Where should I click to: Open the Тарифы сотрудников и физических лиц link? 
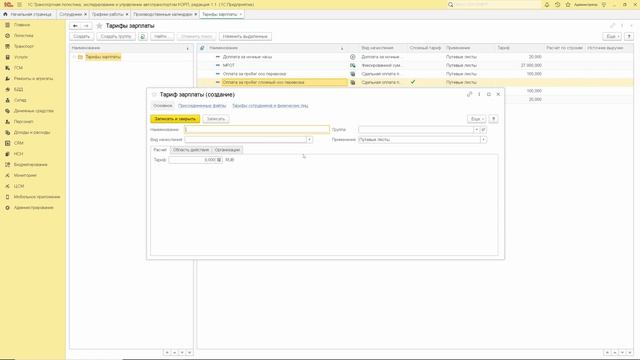point(270,106)
